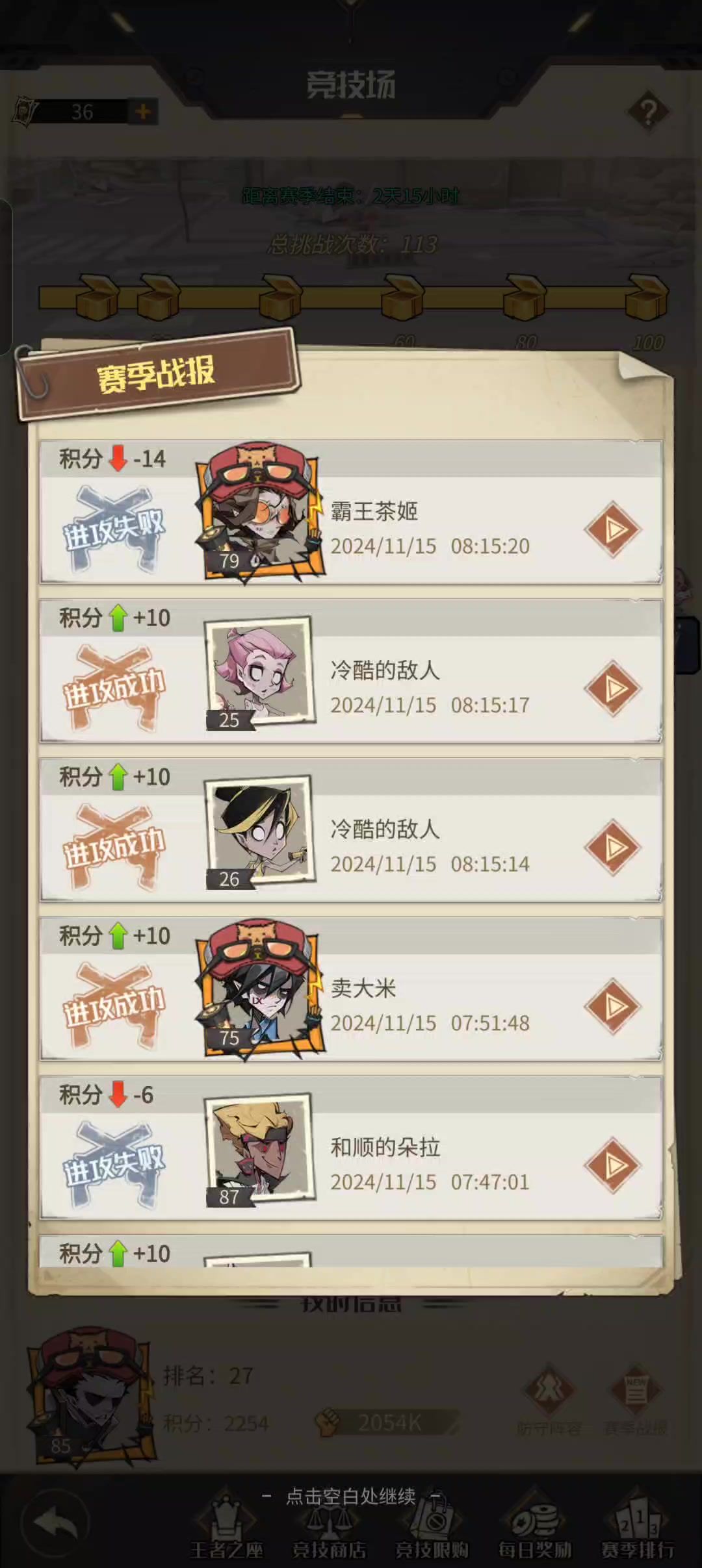702x1568 pixels.
Task: Open 霸王茶姬 player avatar level 79
Action: click(x=259, y=513)
